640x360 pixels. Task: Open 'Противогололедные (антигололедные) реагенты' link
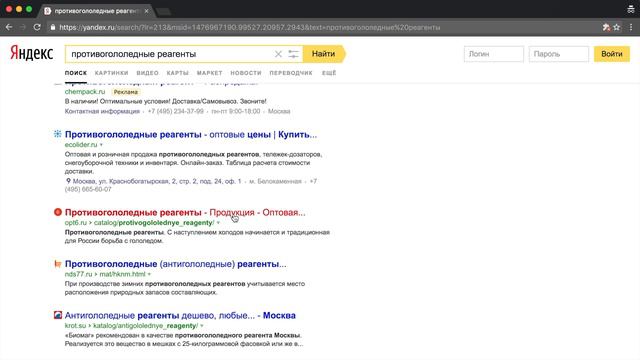[176, 264]
